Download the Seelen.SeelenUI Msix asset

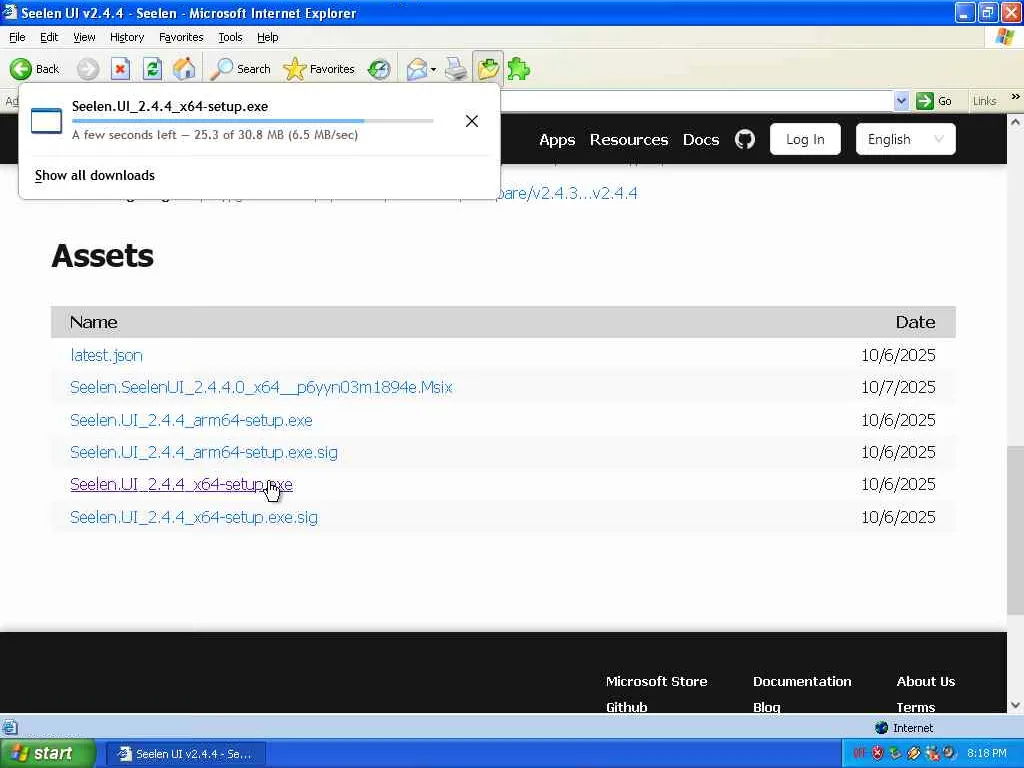tap(261, 387)
